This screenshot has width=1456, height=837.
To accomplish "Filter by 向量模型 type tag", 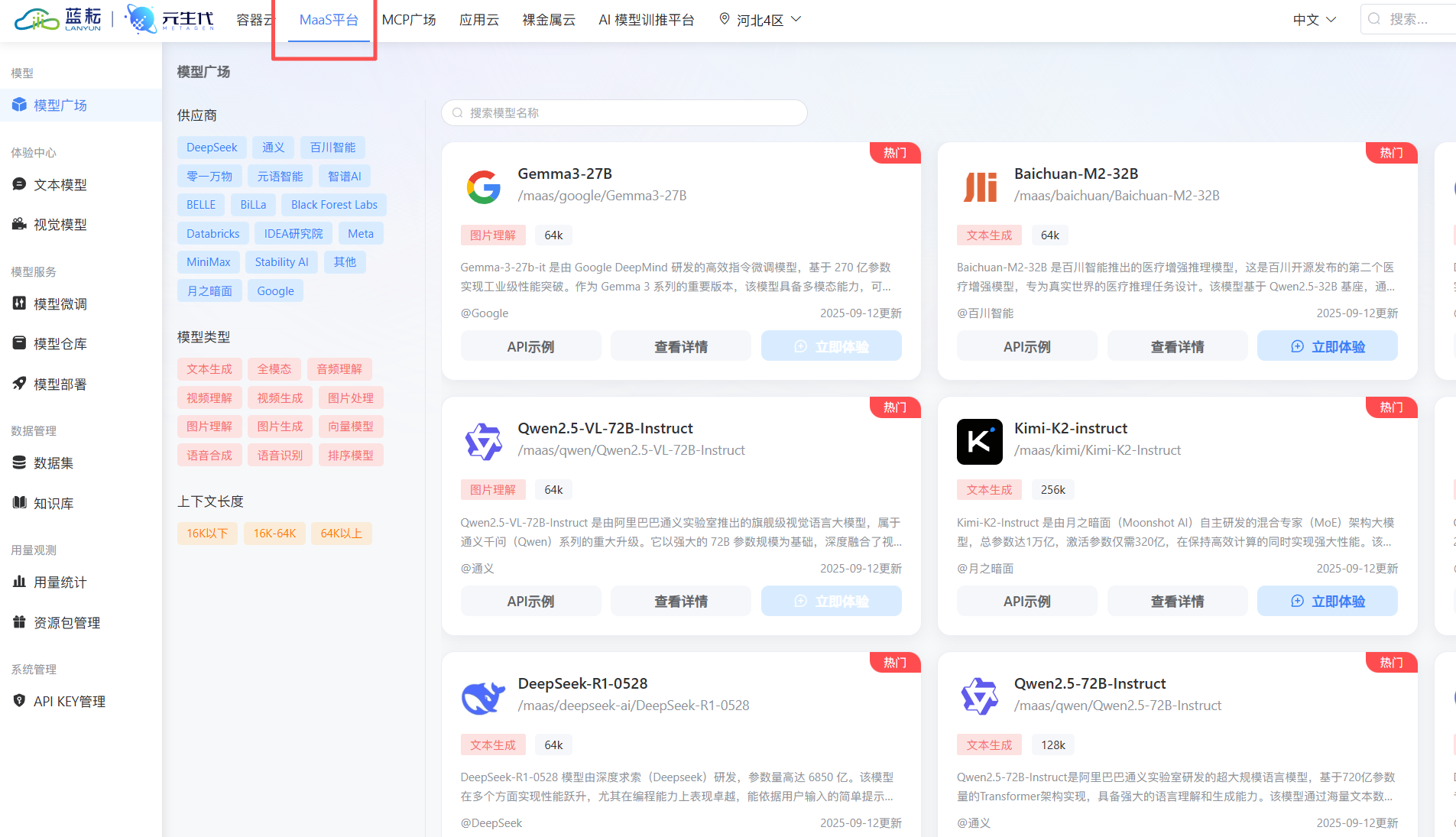I will (x=351, y=427).
